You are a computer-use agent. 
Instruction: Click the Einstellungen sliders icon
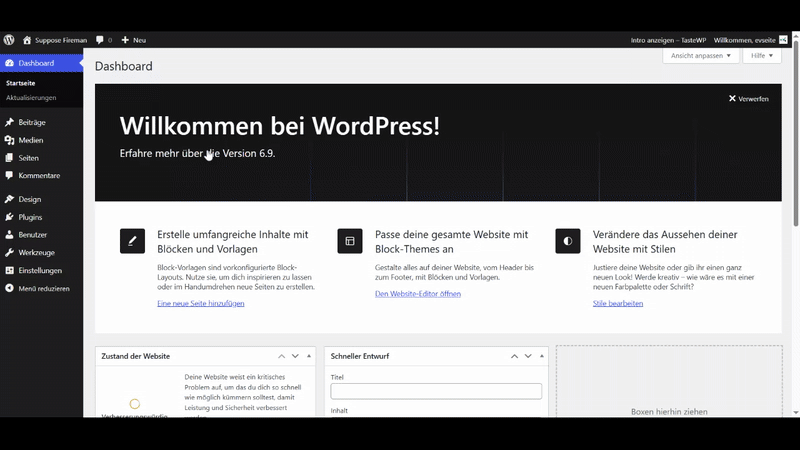tap(9, 270)
